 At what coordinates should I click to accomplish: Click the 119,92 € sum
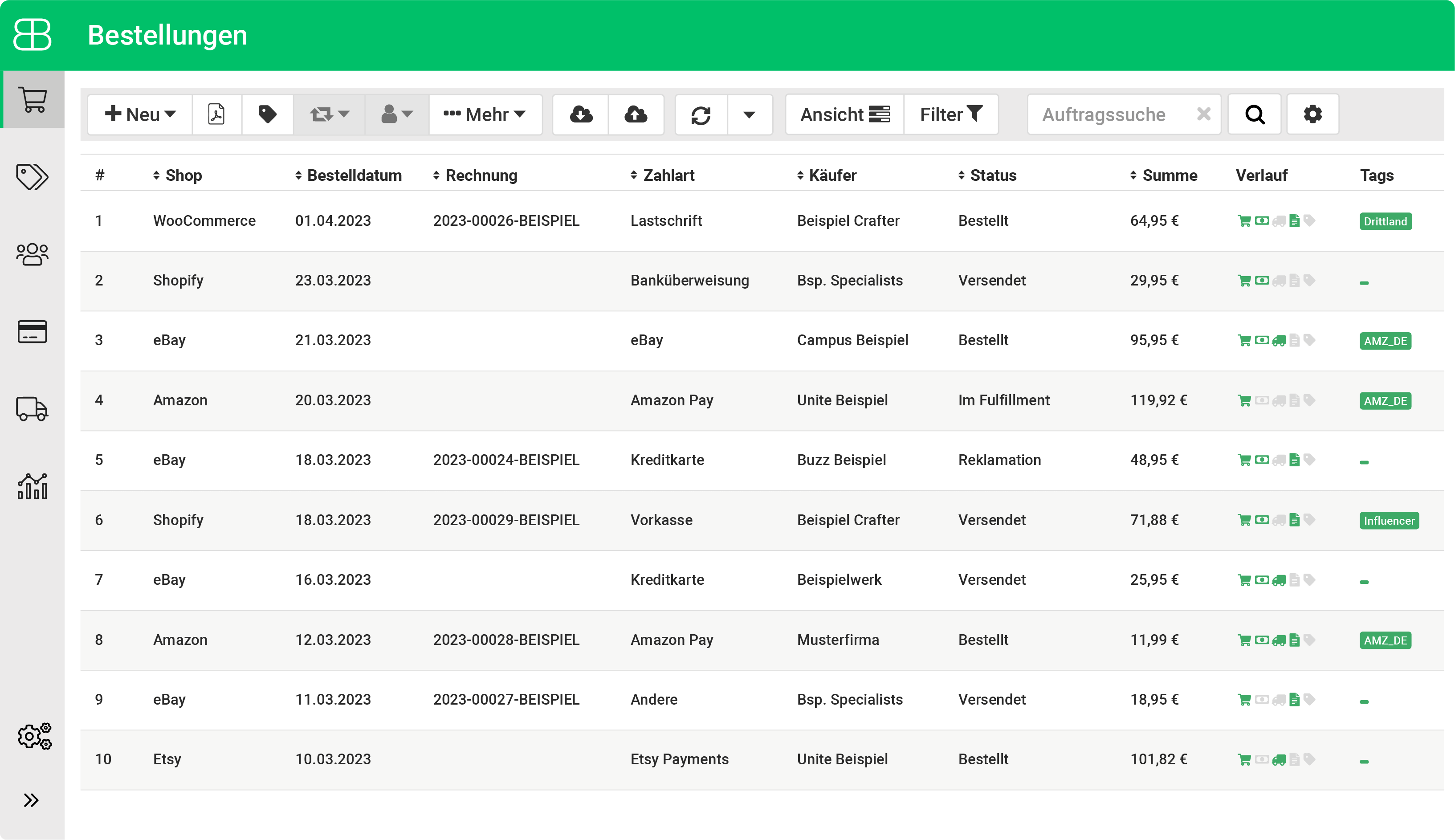tap(1158, 400)
